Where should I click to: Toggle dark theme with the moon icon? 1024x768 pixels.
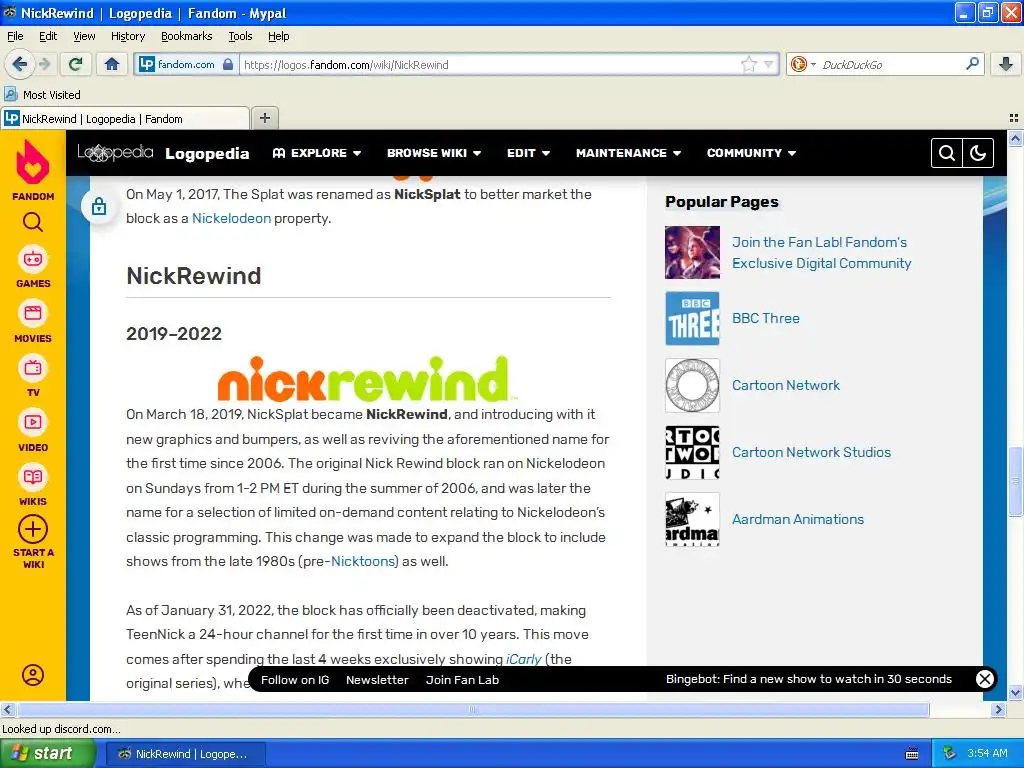coord(978,153)
